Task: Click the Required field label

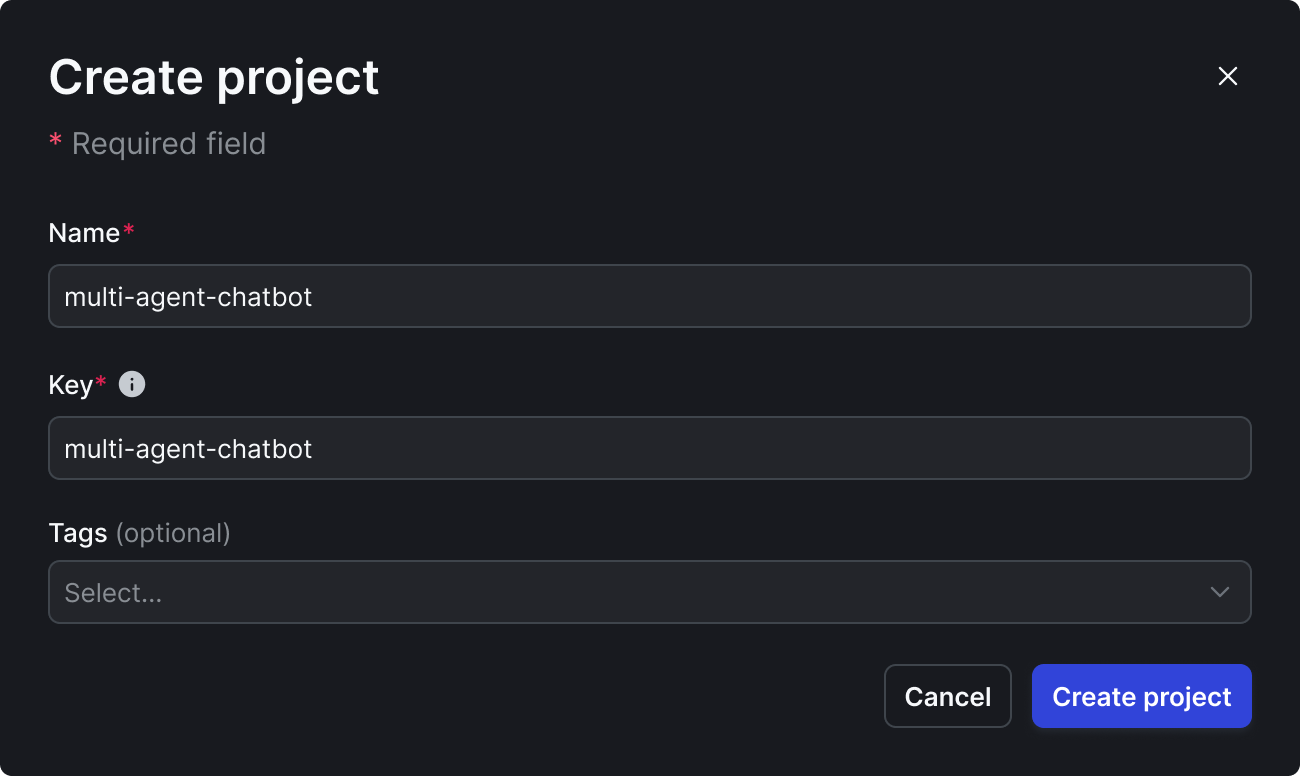Action: 167,143
